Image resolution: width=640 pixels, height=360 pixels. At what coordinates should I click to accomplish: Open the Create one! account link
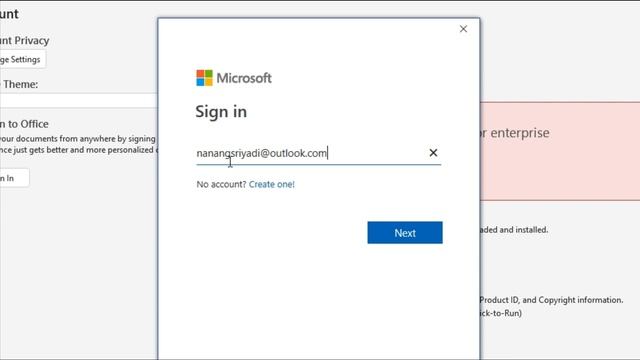point(271,184)
